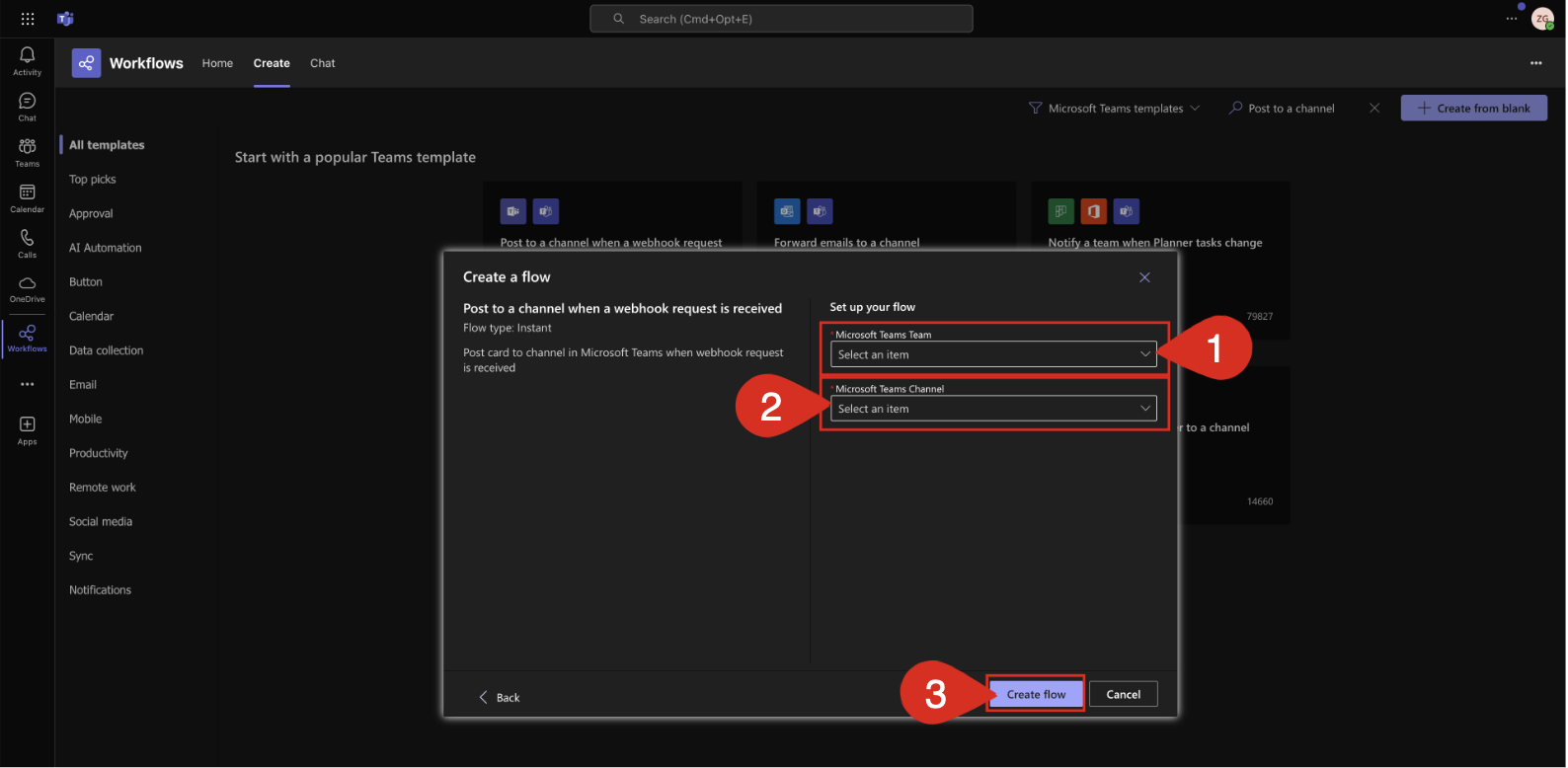Click the Create flow button
The image size is (1568, 768).
(1036, 694)
